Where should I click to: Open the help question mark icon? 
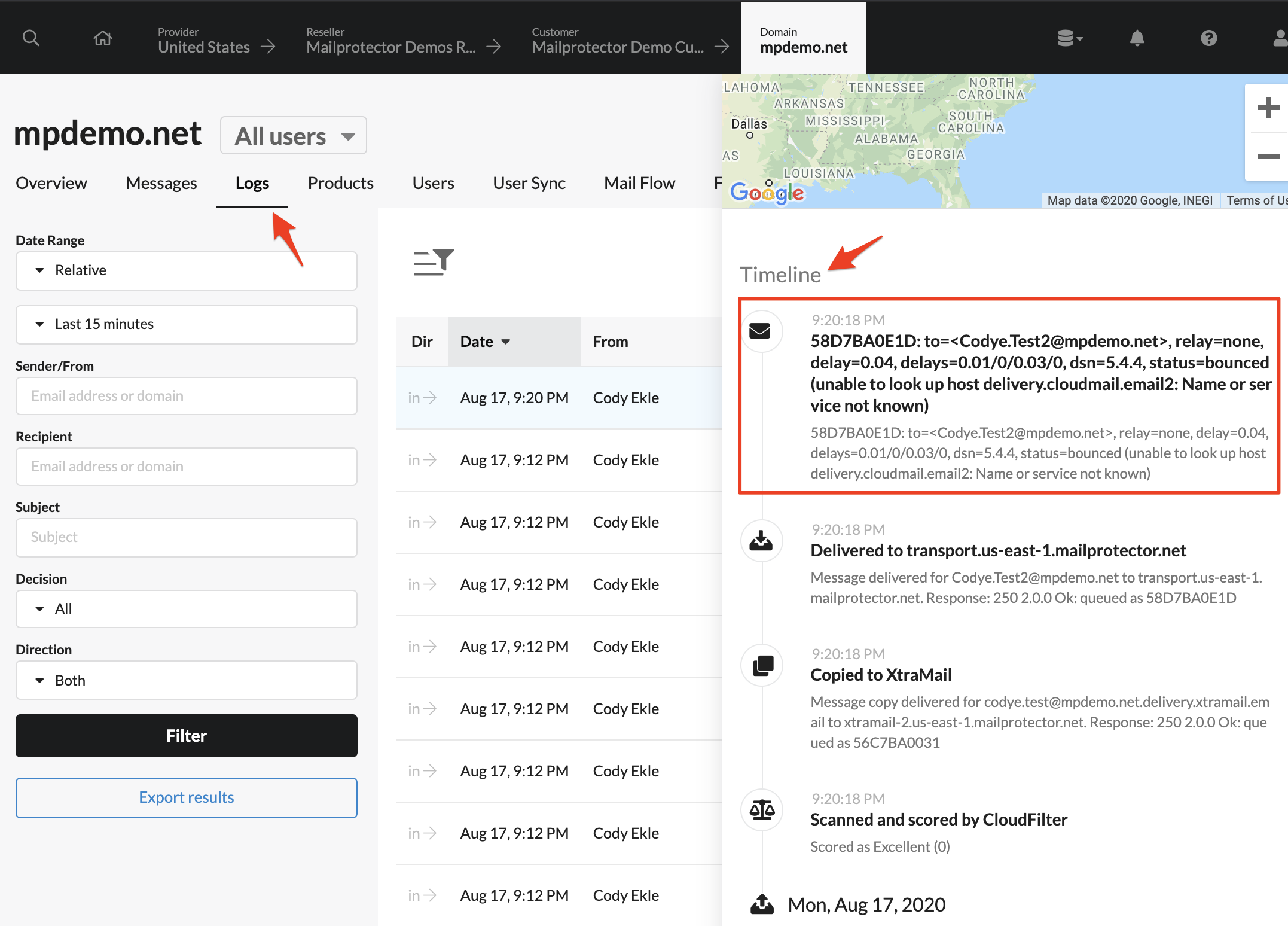(1208, 38)
